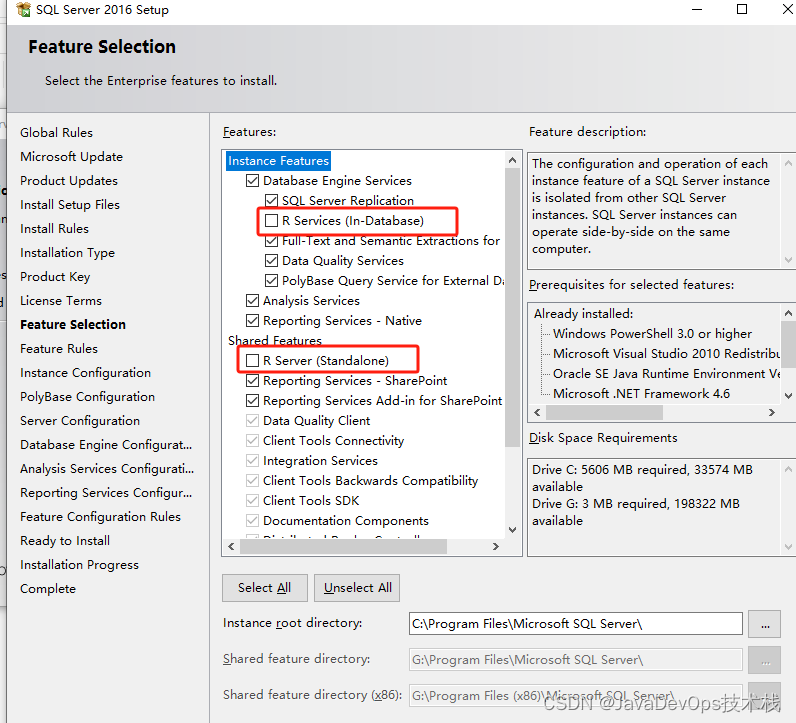The width and height of the screenshot is (796, 723).
Task: Click the PolyBase Configuration step
Action: (x=87, y=397)
